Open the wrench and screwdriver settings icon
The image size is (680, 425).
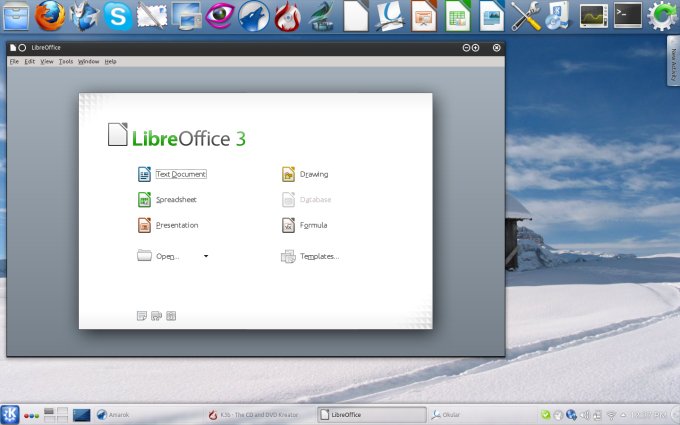point(526,16)
